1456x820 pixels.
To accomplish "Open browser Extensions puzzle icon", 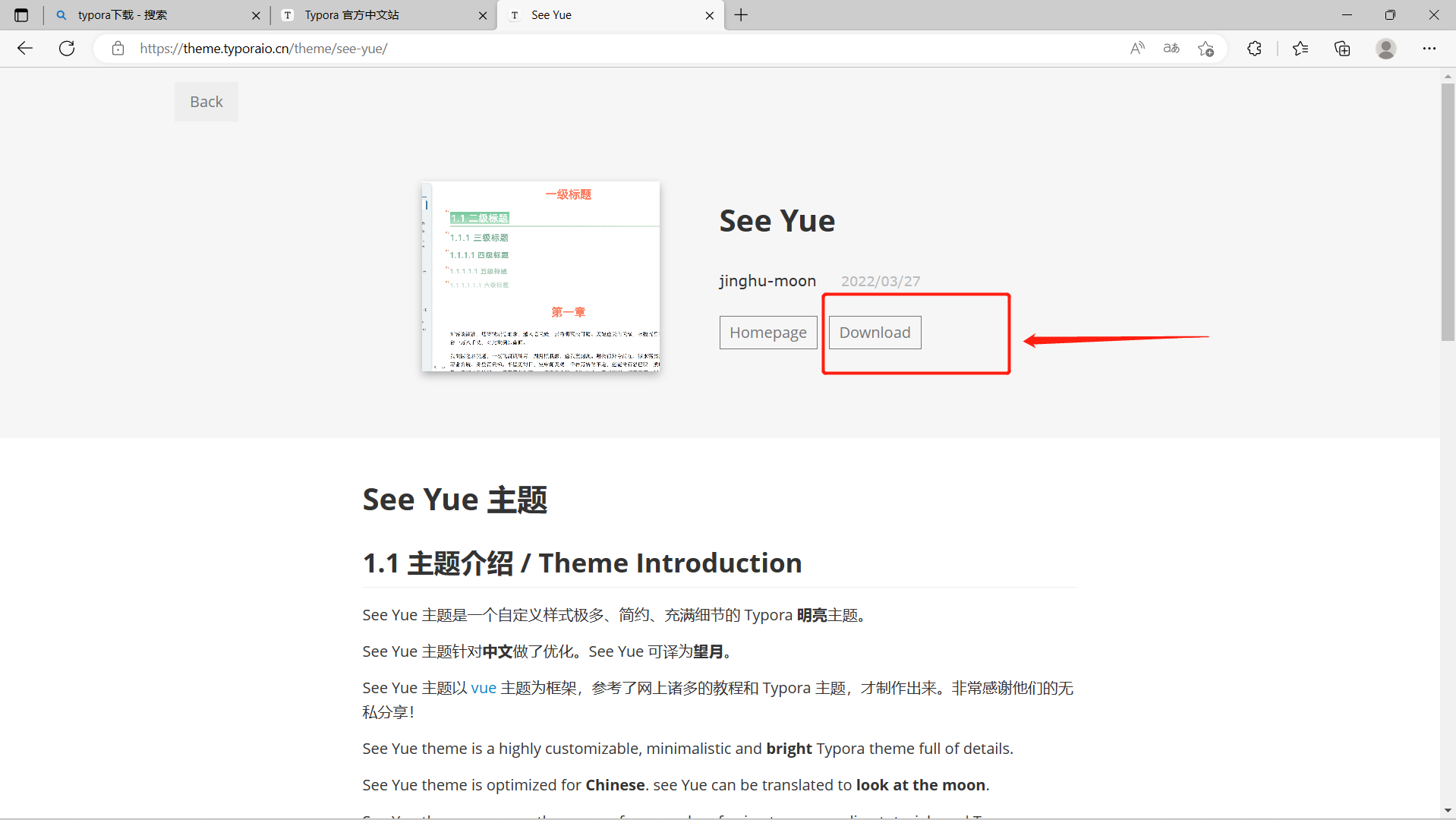I will (x=1254, y=49).
